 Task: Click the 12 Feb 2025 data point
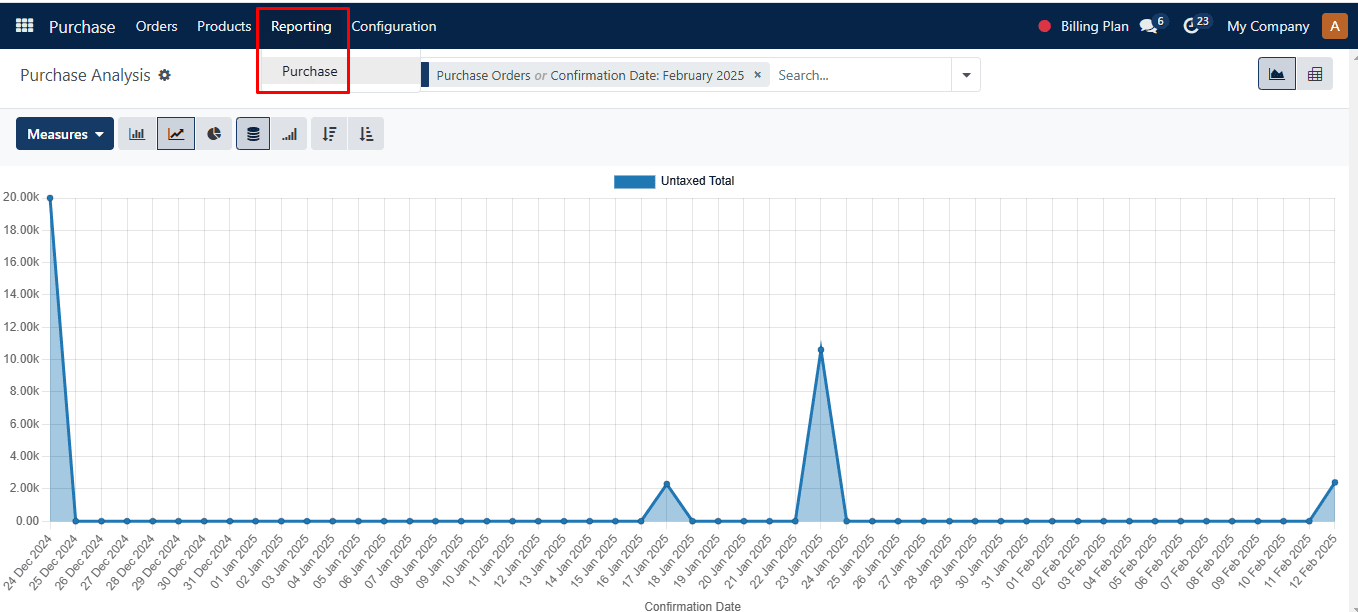[x=1334, y=482]
